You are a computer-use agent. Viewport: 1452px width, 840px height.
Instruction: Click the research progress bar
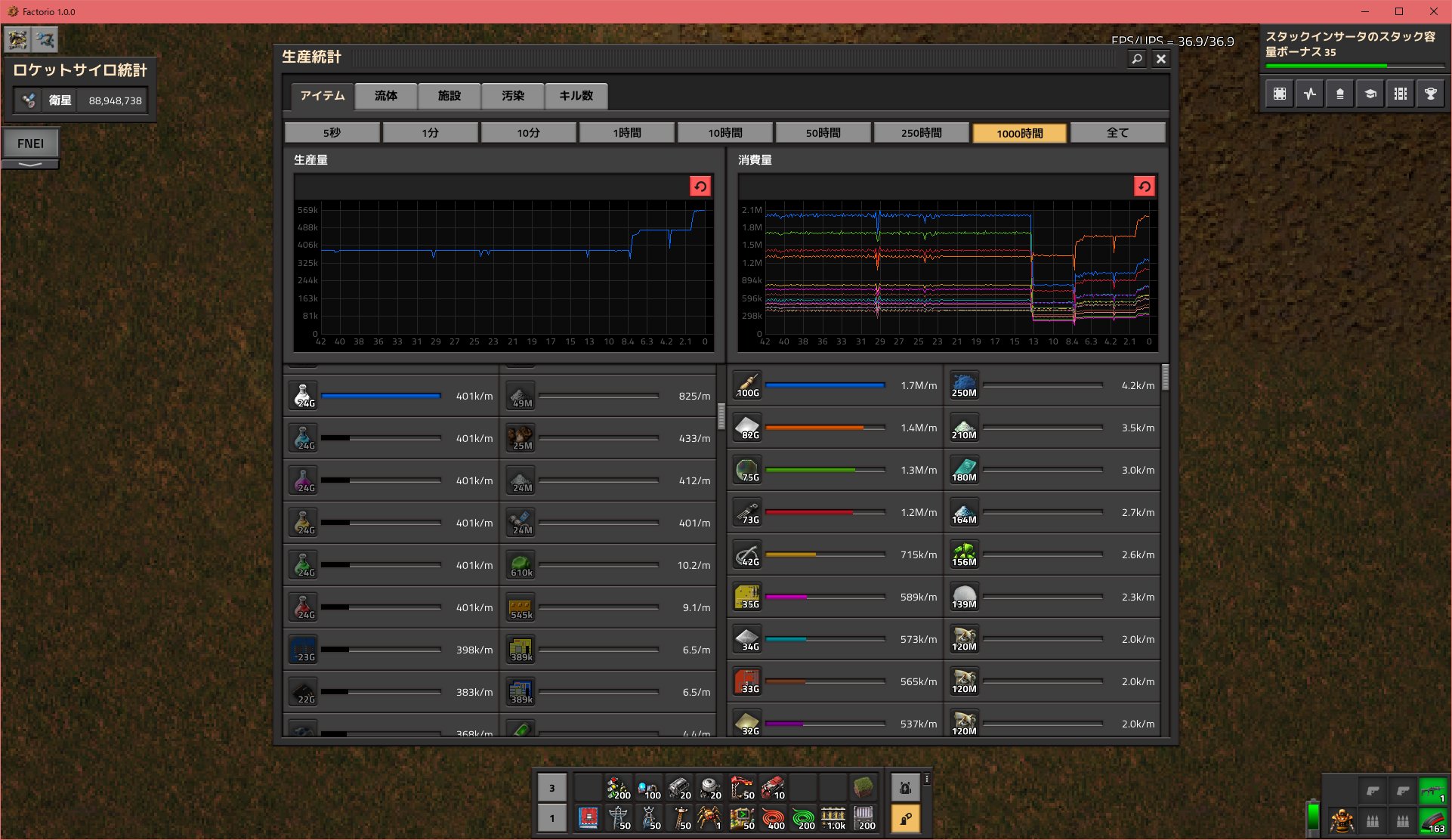[x=1355, y=66]
